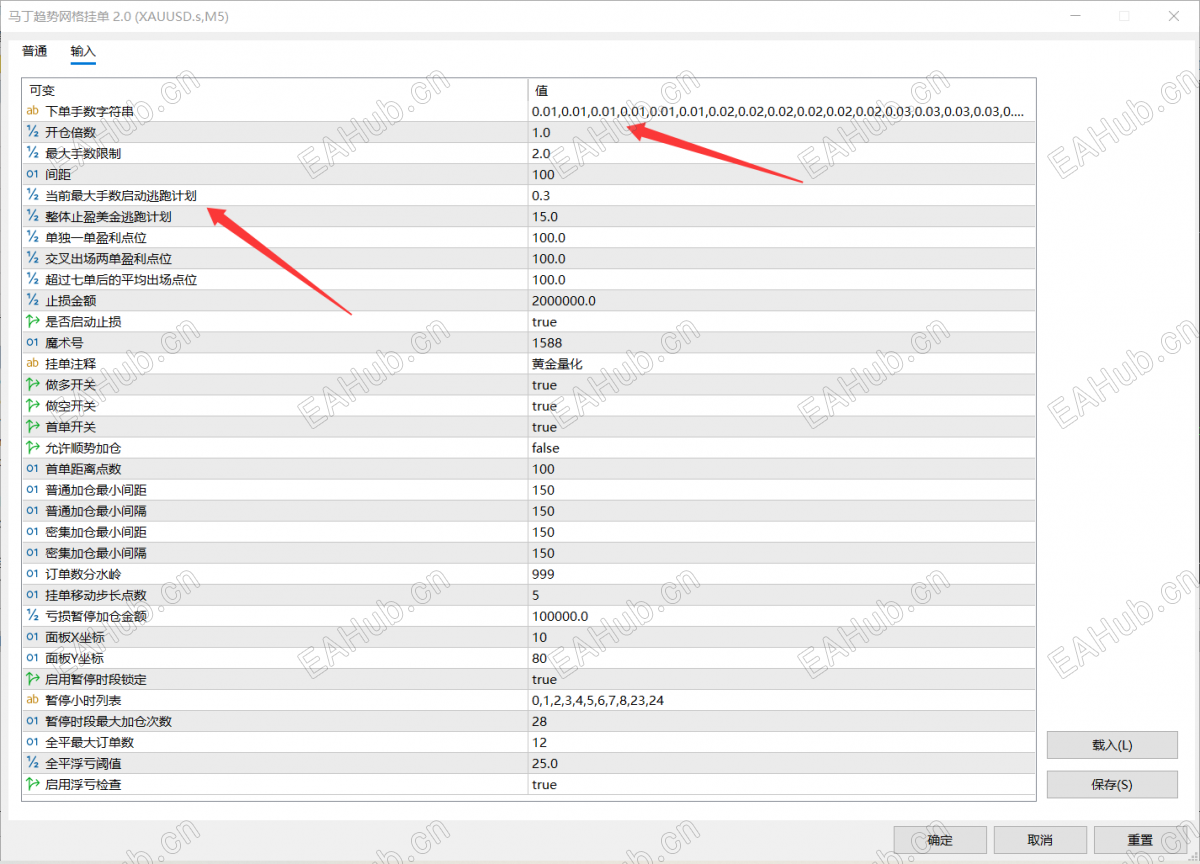This screenshot has height=864, width=1200.
Task: Click the boolean icon beside 做空开关
Action: point(33,405)
